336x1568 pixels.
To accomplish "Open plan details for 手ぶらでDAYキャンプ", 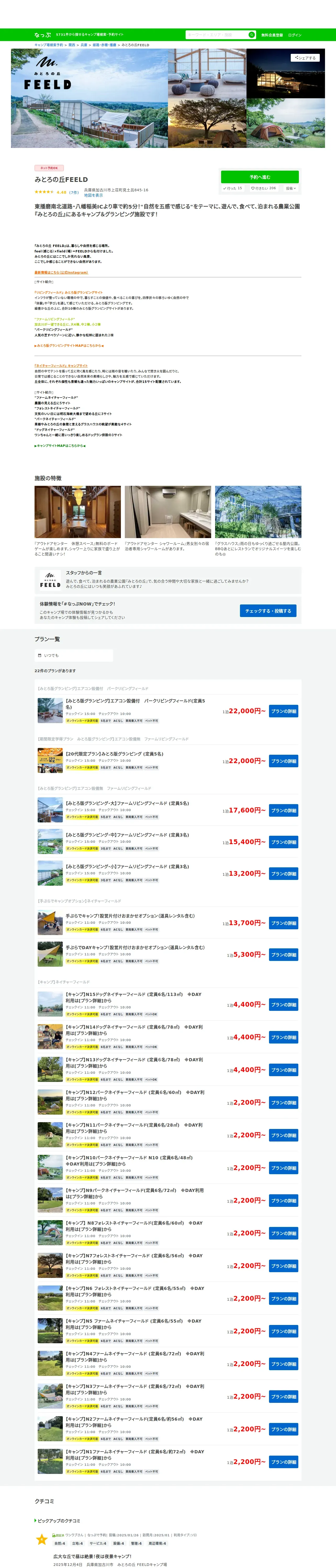I will (284, 954).
